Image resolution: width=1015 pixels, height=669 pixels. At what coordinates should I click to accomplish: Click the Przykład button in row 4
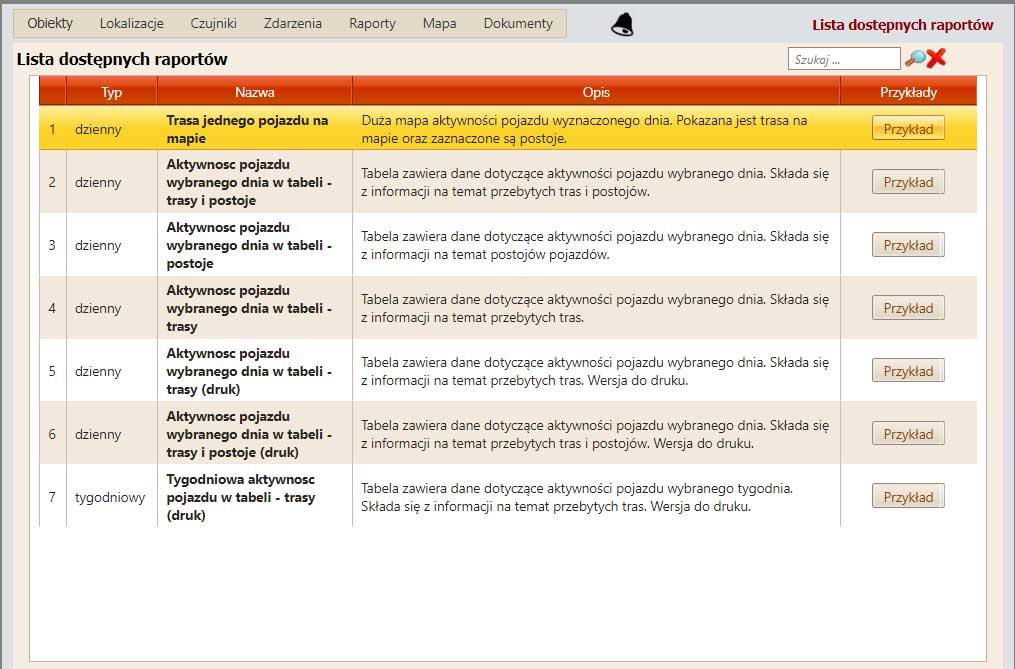tap(908, 308)
